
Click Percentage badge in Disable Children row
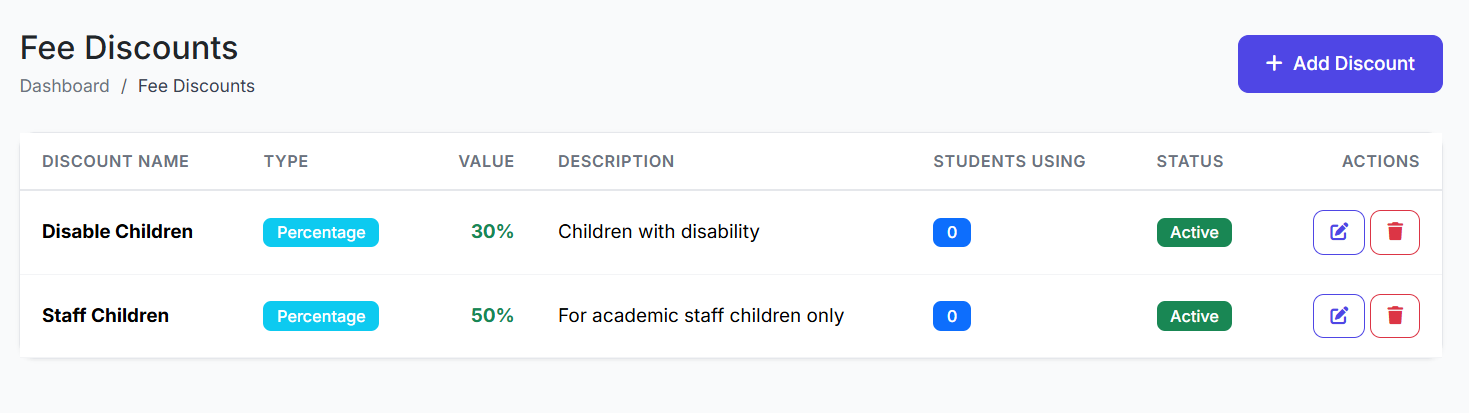pyautogui.click(x=321, y=232)
